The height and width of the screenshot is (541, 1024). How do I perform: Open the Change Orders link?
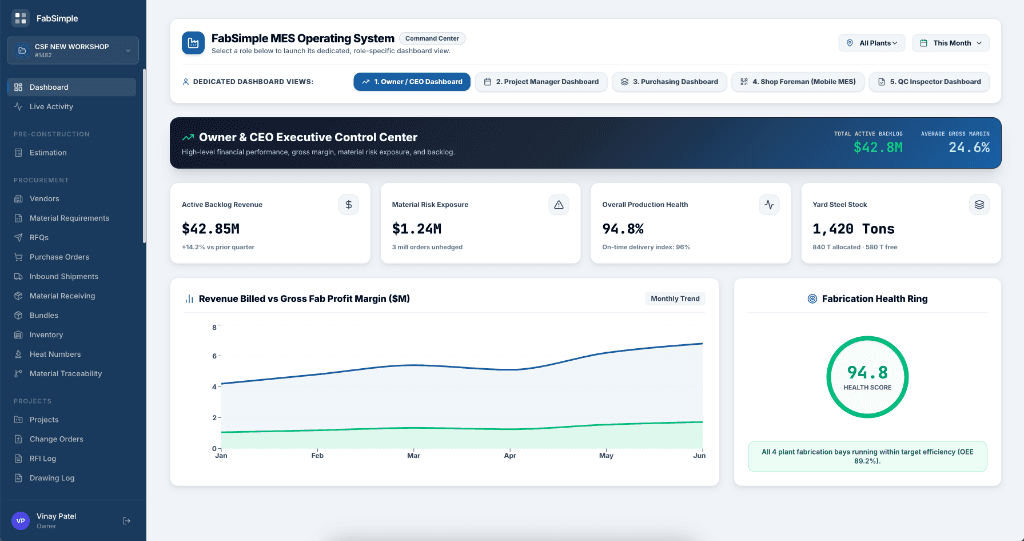point(72,439)
